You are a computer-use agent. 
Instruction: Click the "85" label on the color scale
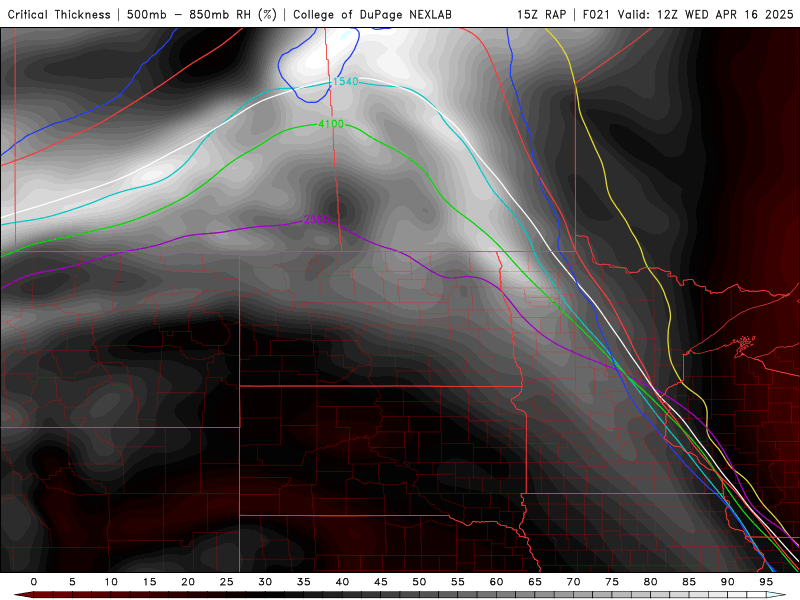click(689, 582)
